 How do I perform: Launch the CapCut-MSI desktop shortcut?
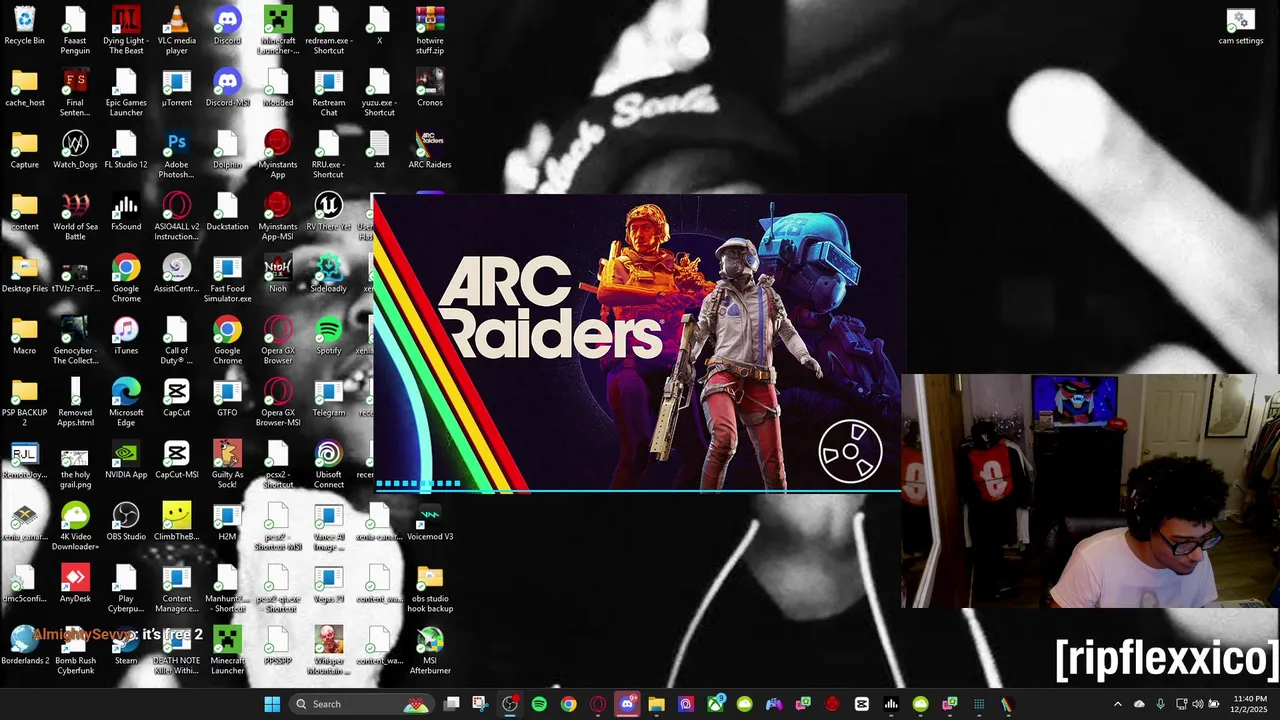coord(176,459)
